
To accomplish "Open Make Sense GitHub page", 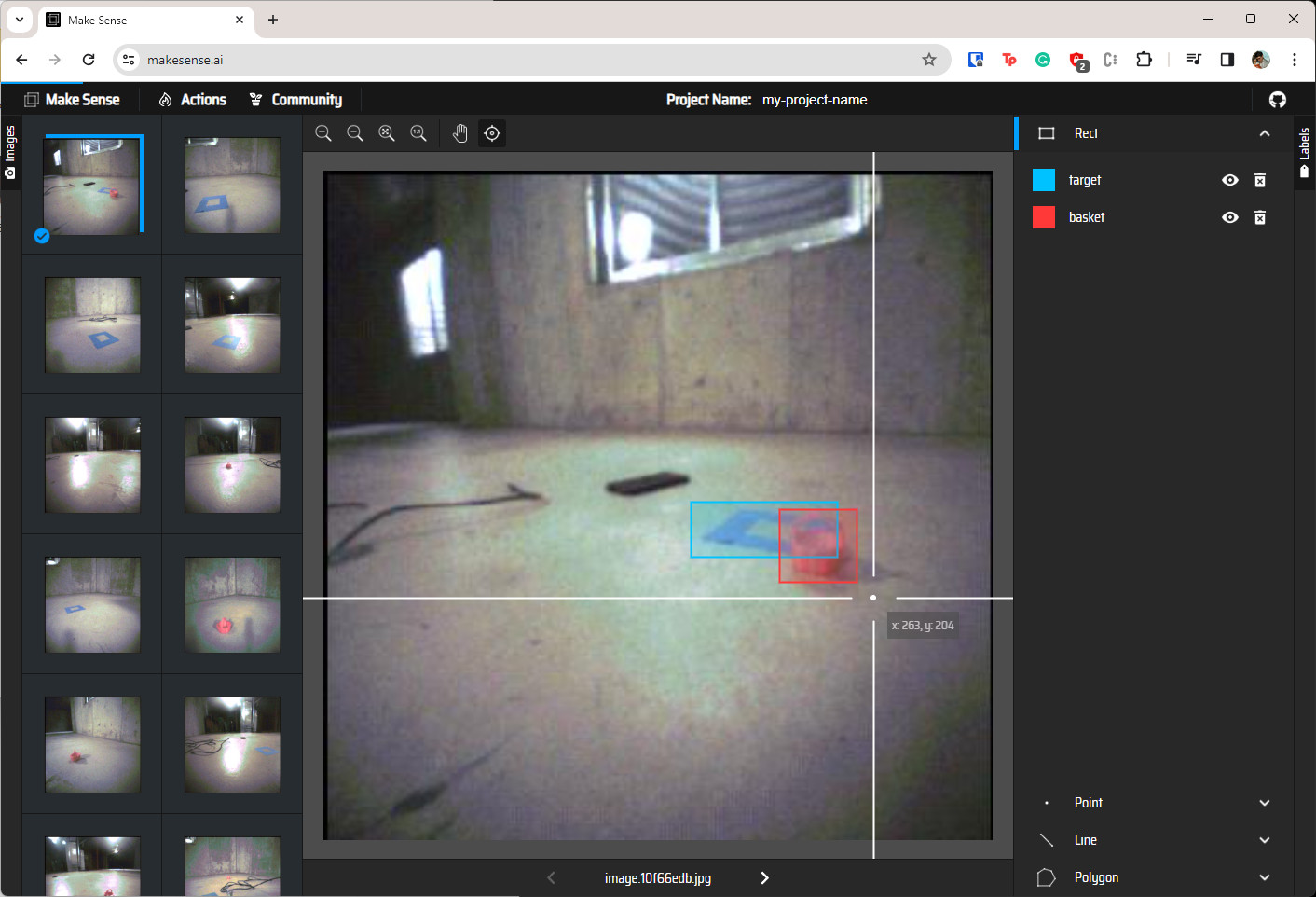I will click(1276, 99).
